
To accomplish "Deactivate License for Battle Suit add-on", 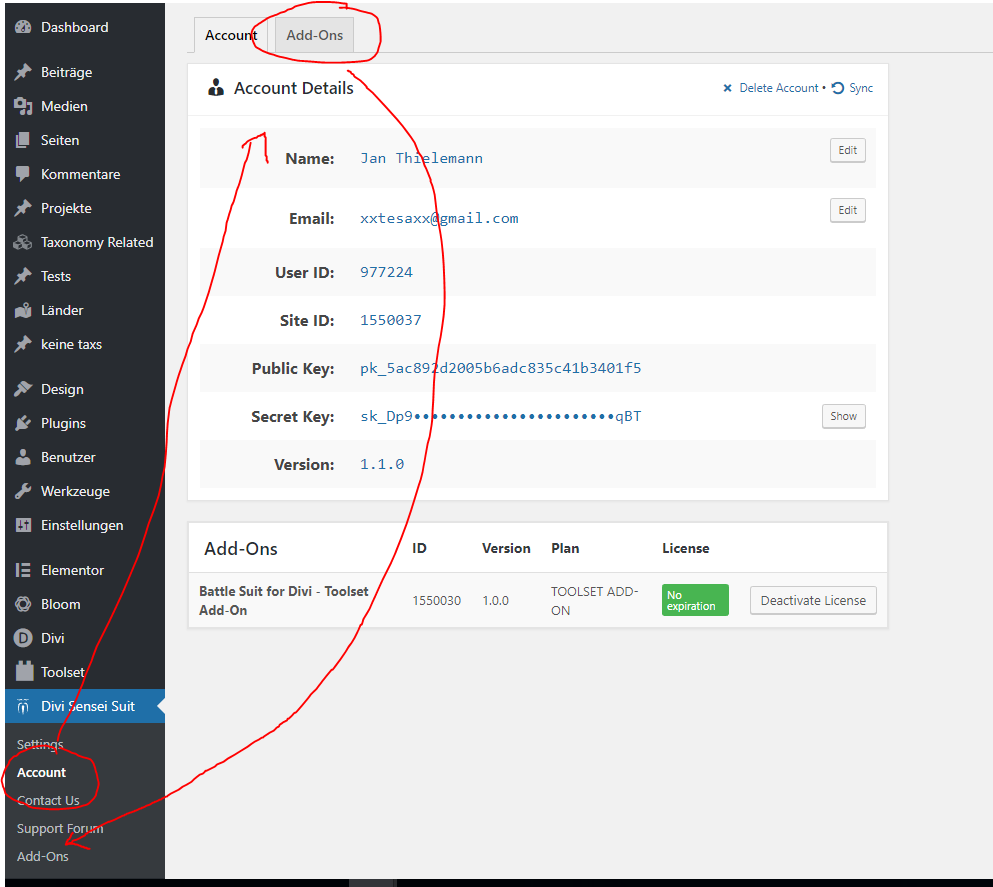I will click(813, 600).
